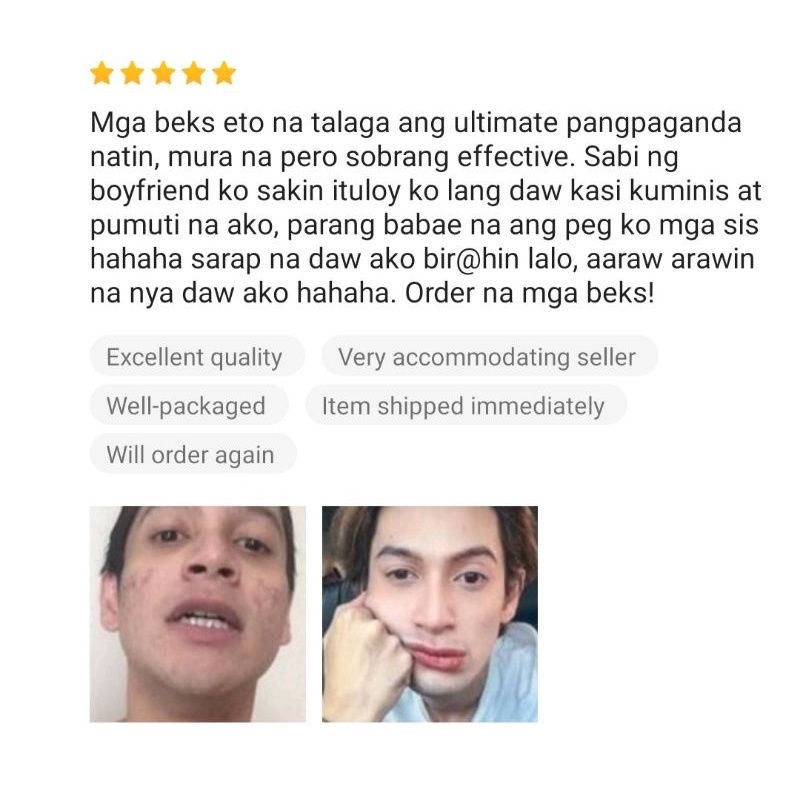Image resolution: width=800 pixels, height=800 pixels.
Task: Click the censored word 'bir@hin' in review
Action: 471,260
